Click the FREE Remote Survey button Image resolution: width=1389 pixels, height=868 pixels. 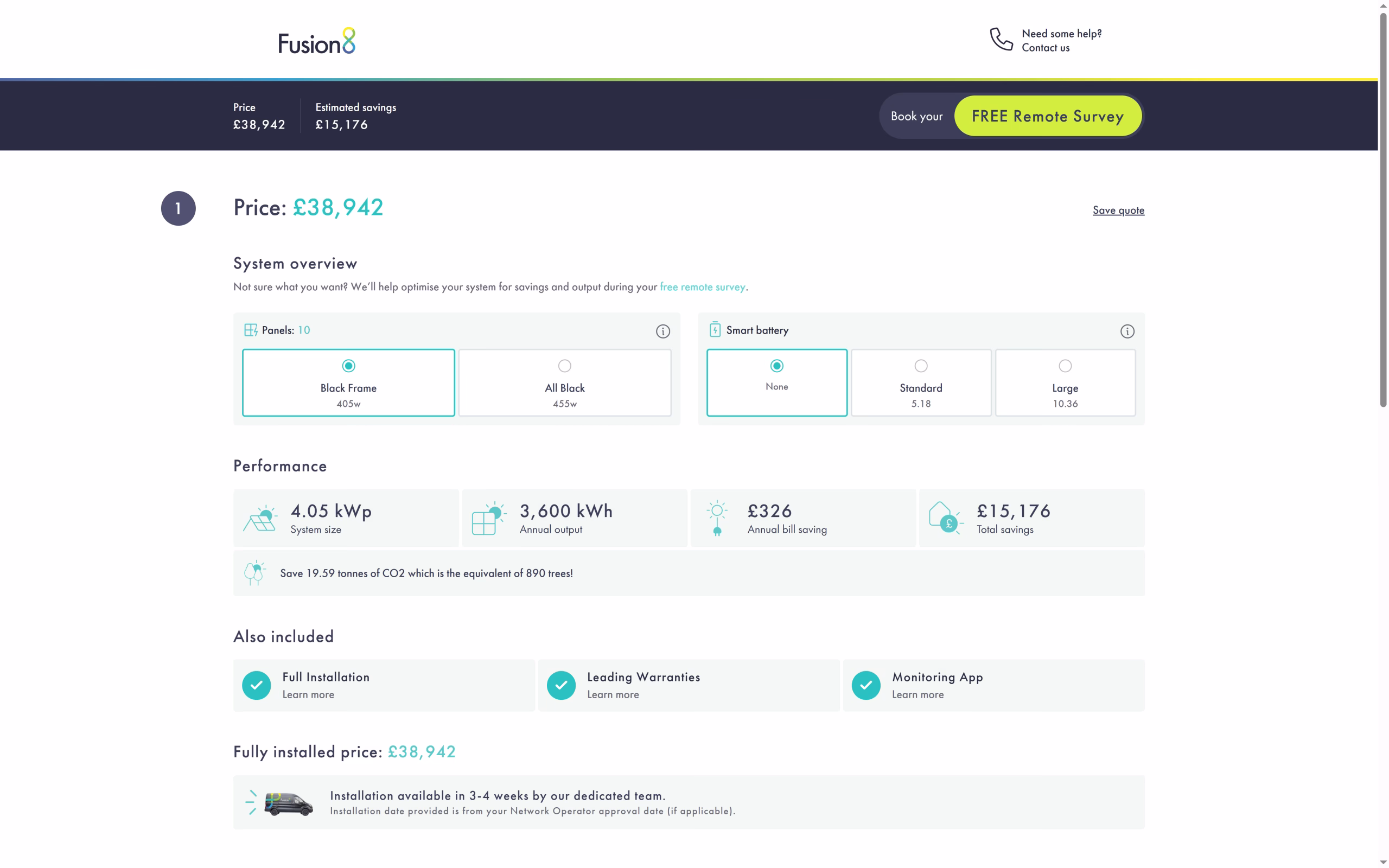1048,116
